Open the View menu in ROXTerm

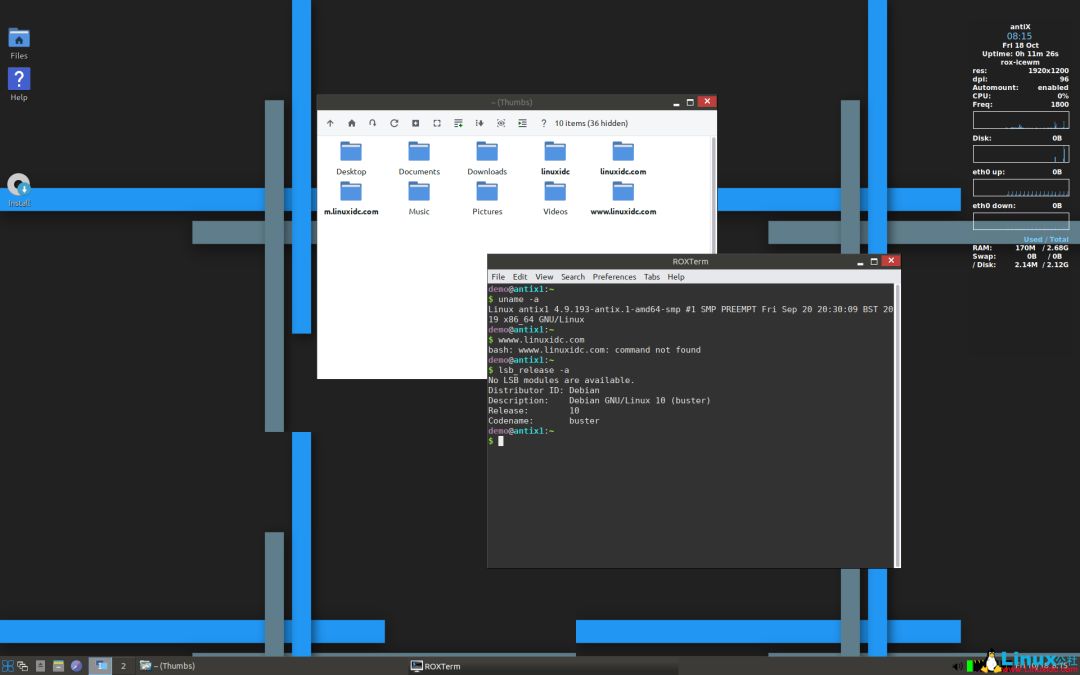(x=544, y=277)
